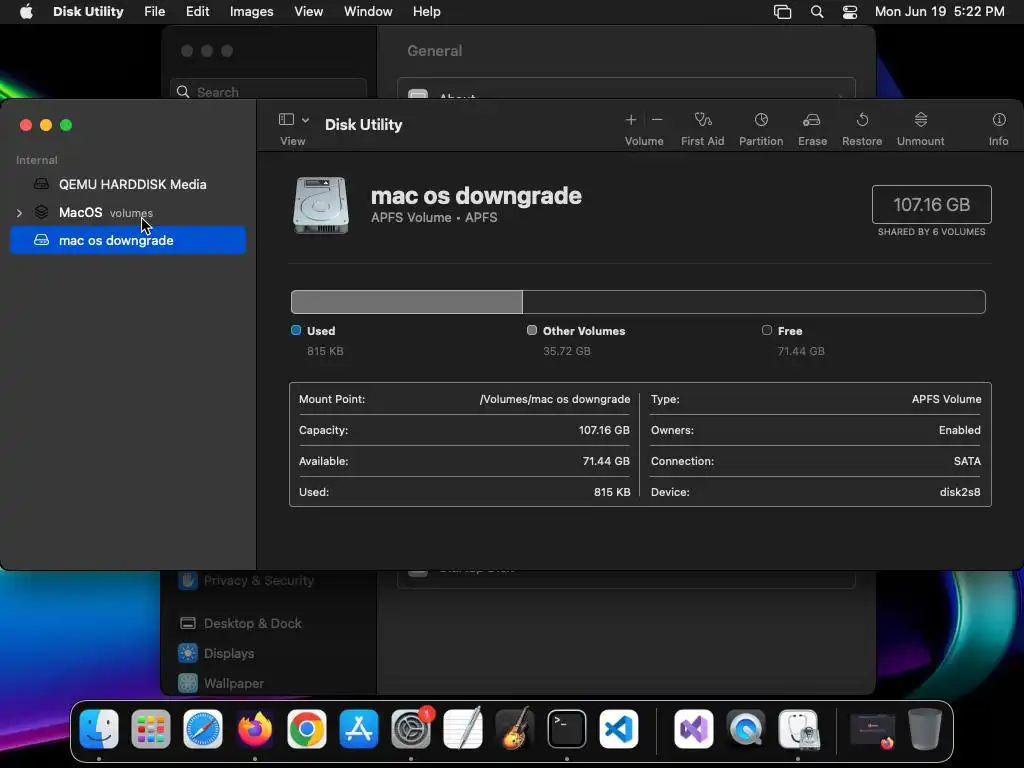Click the mount point /Volumes/mac os downgrade
The width and height of the screenshot is (1024, 768).
(554, 399)
